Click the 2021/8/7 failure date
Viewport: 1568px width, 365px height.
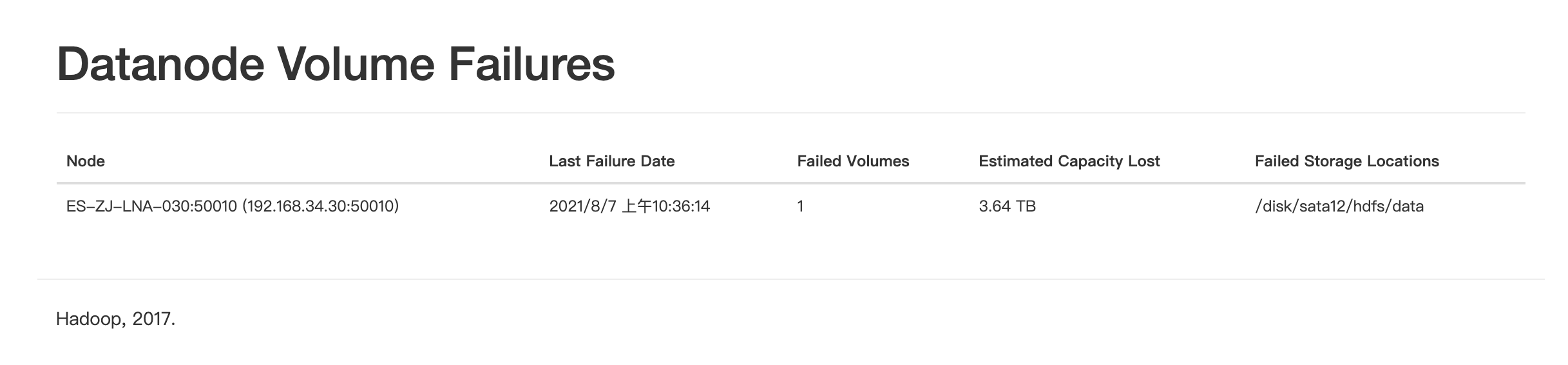(582, 206)
